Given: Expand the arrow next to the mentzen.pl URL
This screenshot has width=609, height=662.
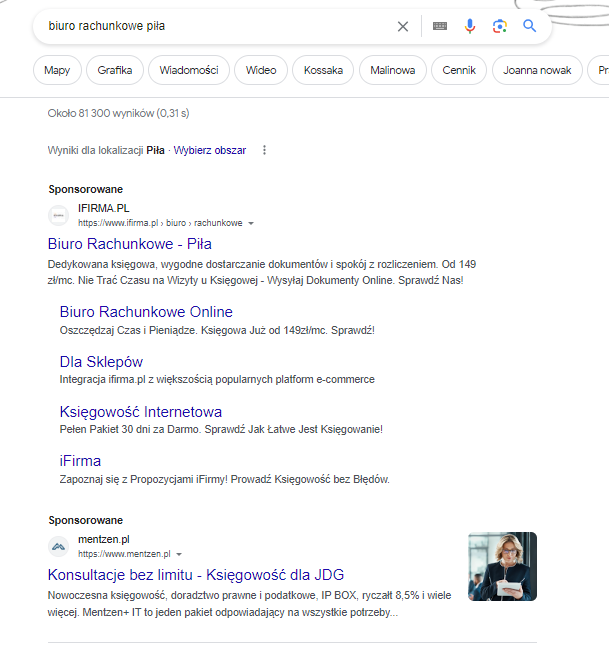Looking at the screenshot, I should coord(179,554).
